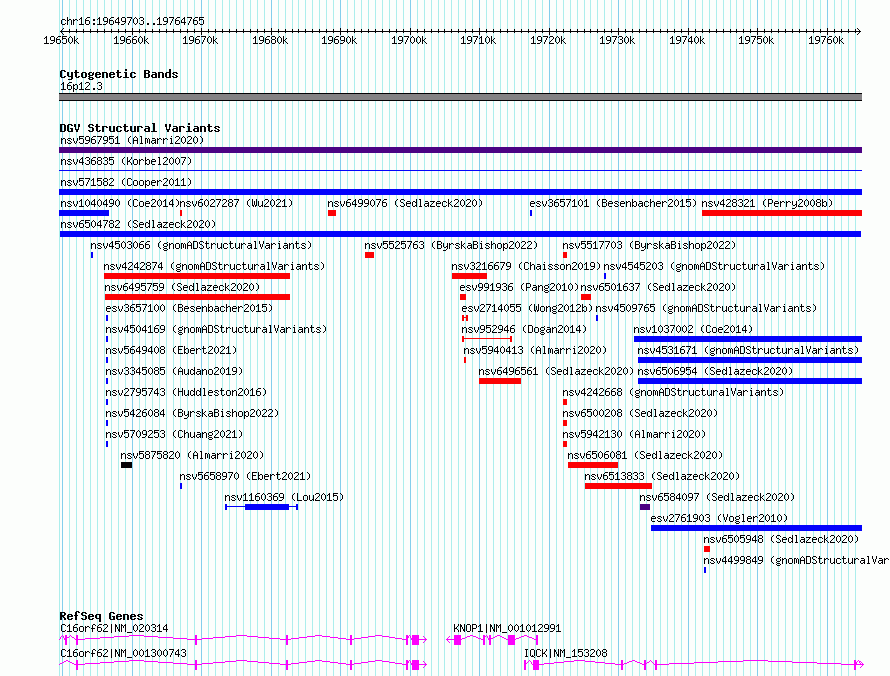The width and height of the screenshot is (890, 676).
Task: Open nsv3345085 (Audano2019) label
Action: pyautogui.click(x=174, y=371)
